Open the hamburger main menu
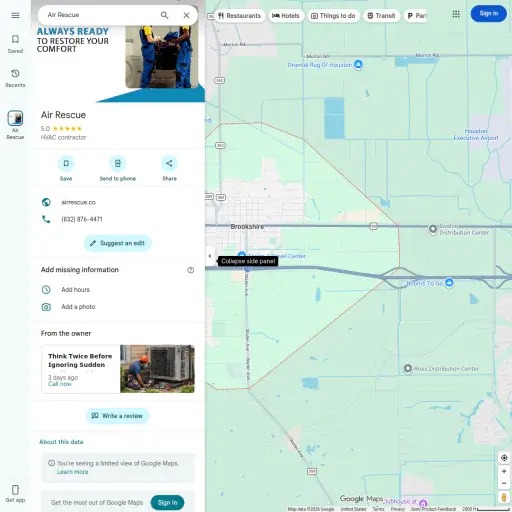The width and height of the screenshot is (512, 512). (x=15, y=15)
